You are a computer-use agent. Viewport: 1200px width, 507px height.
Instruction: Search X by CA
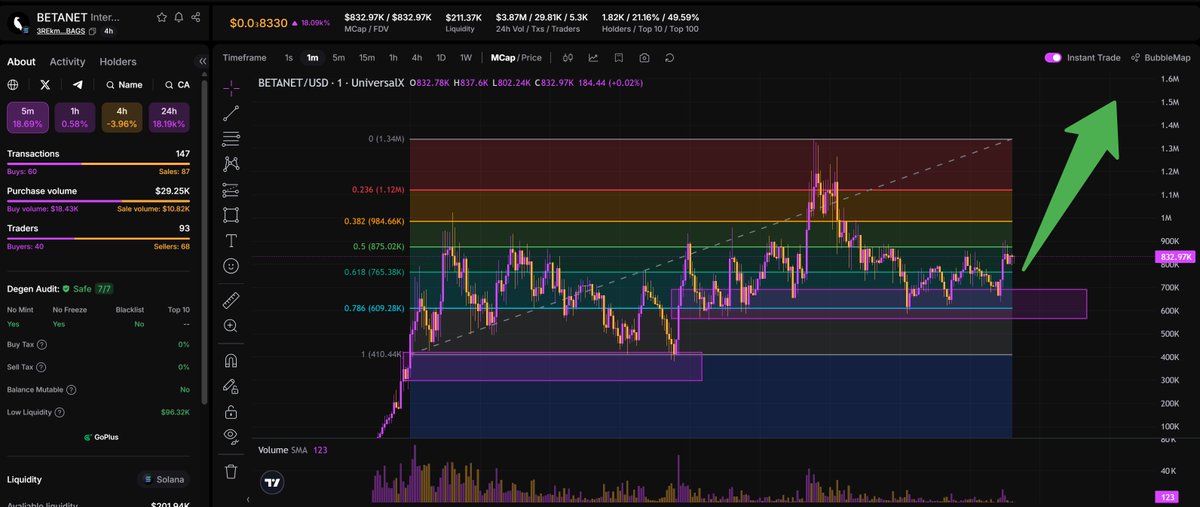pos(176,85)
